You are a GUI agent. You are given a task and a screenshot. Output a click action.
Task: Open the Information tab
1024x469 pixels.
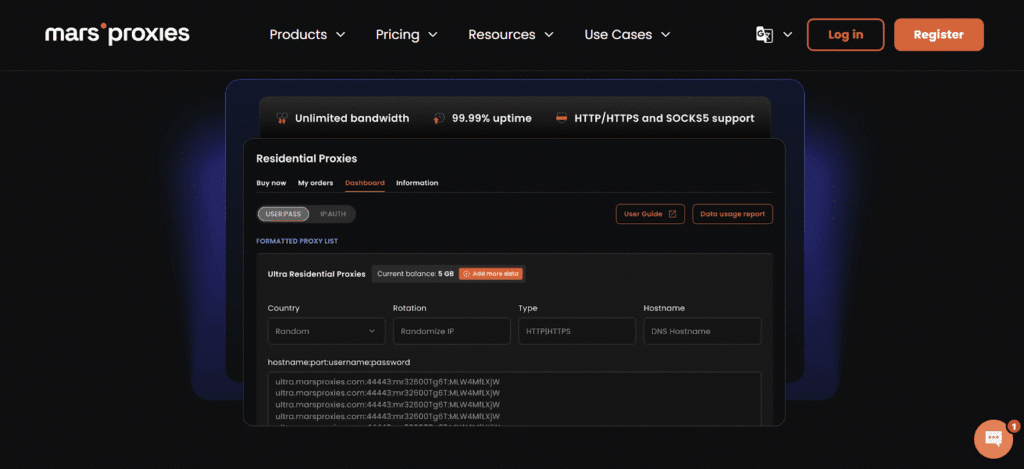(x=417, y=183)
